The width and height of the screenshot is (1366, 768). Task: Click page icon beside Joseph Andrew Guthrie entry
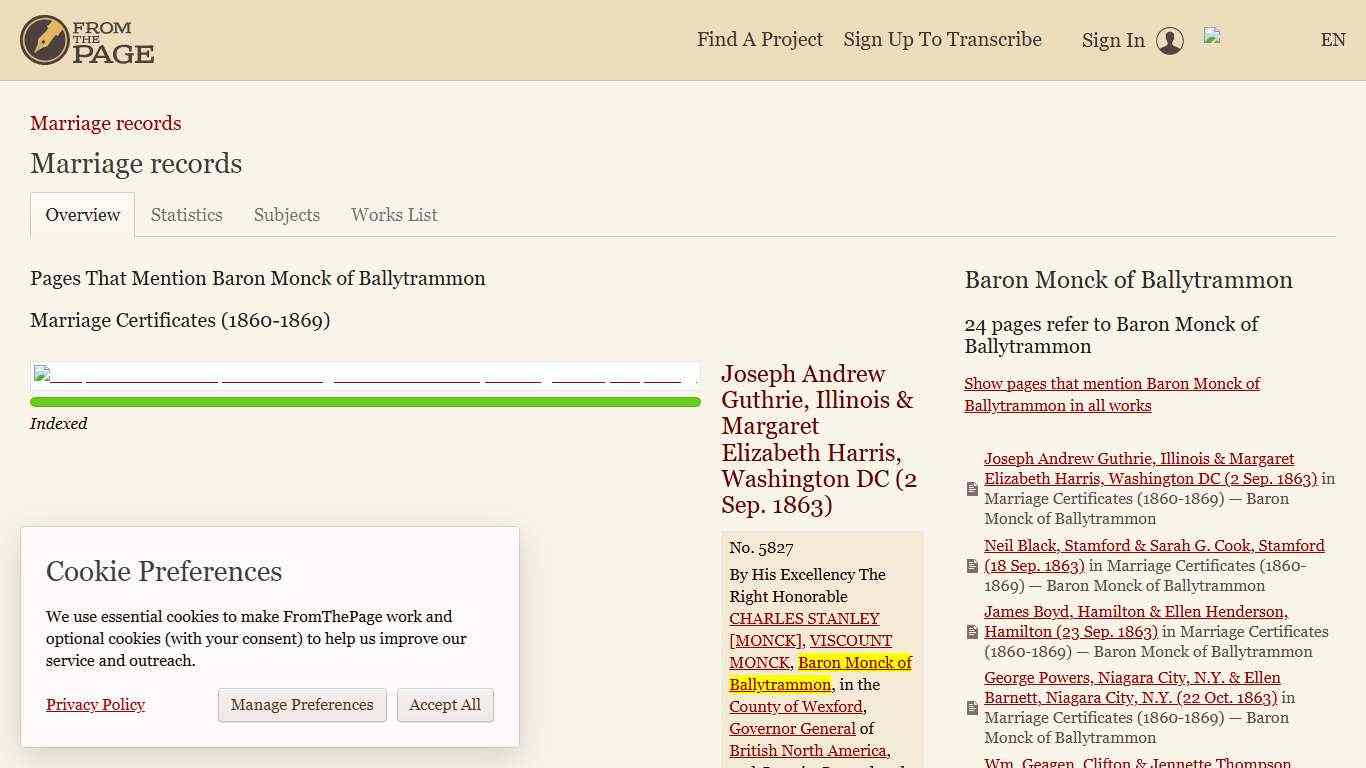(972, 489)
